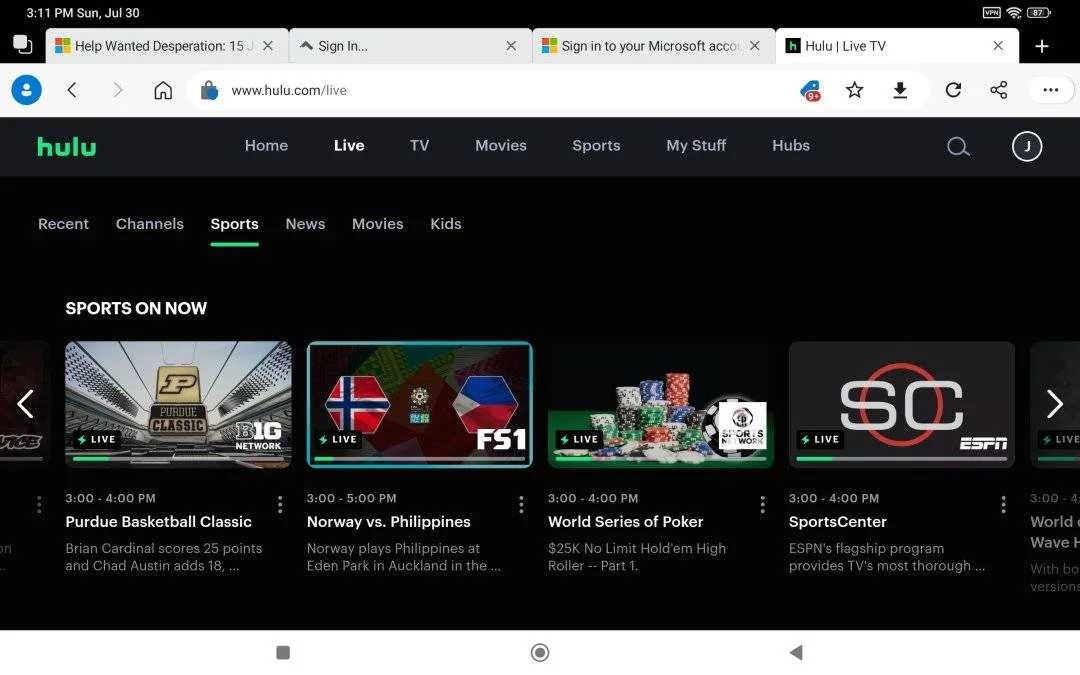This screenshot has width=1080, height=675.
Task: Select the Kids live filter
Action: pyautogui.click(x=446, y=224)
